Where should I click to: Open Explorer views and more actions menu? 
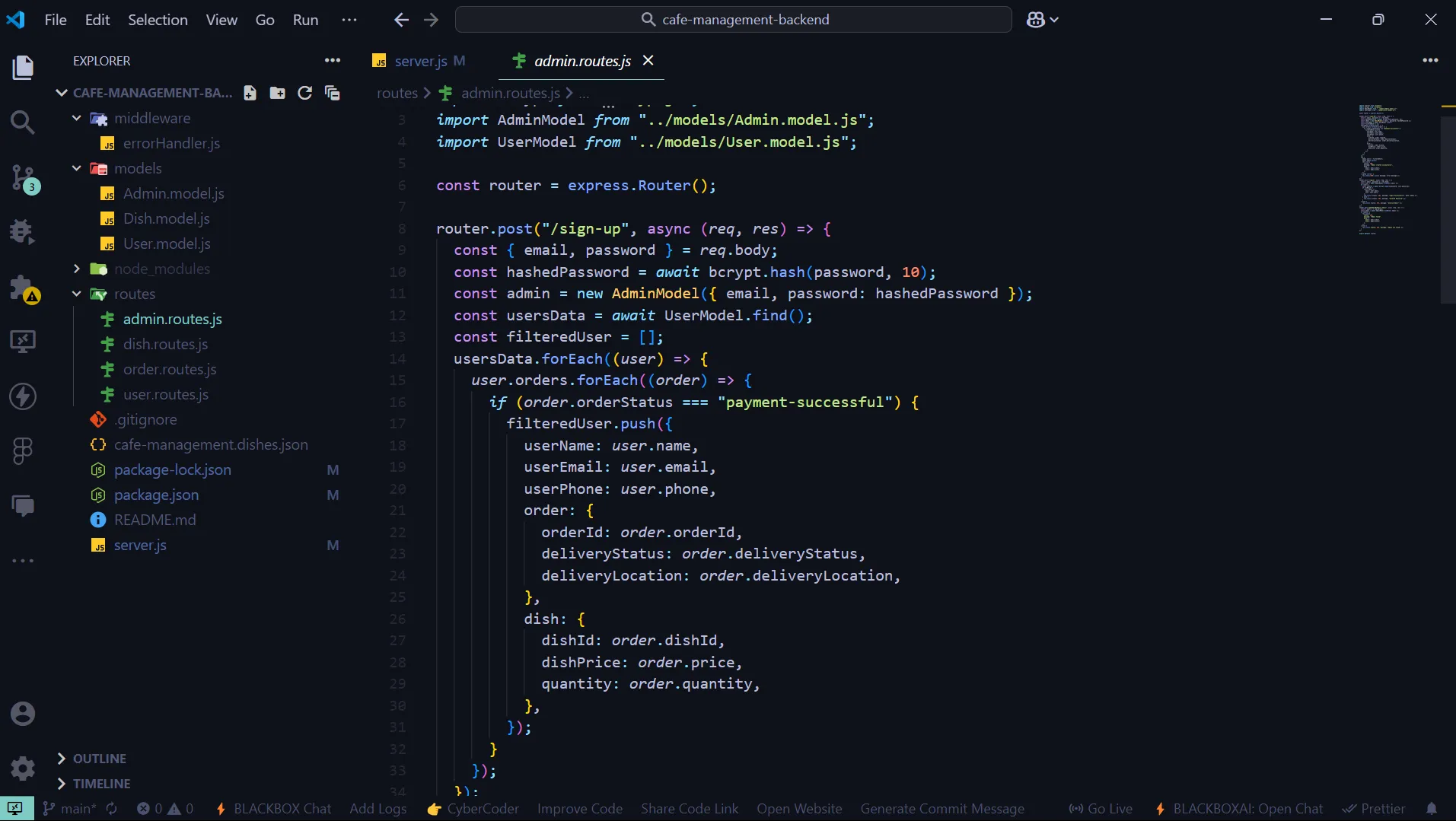[333, 60]
